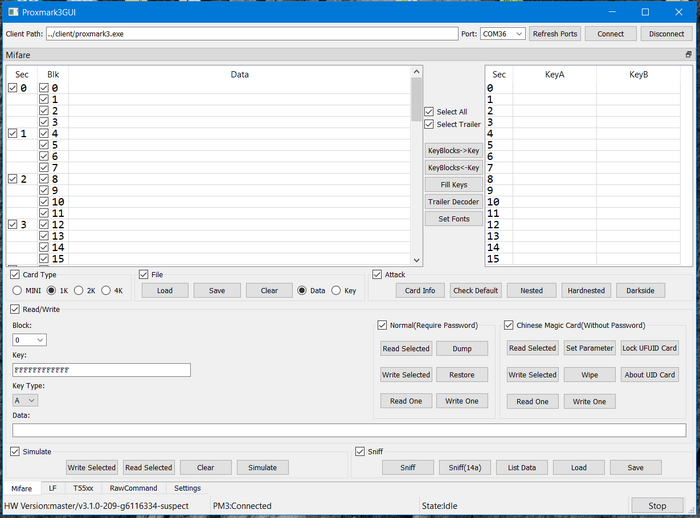700x518 pixels.
Task: Click the Dump button
Action: (462, 348)
